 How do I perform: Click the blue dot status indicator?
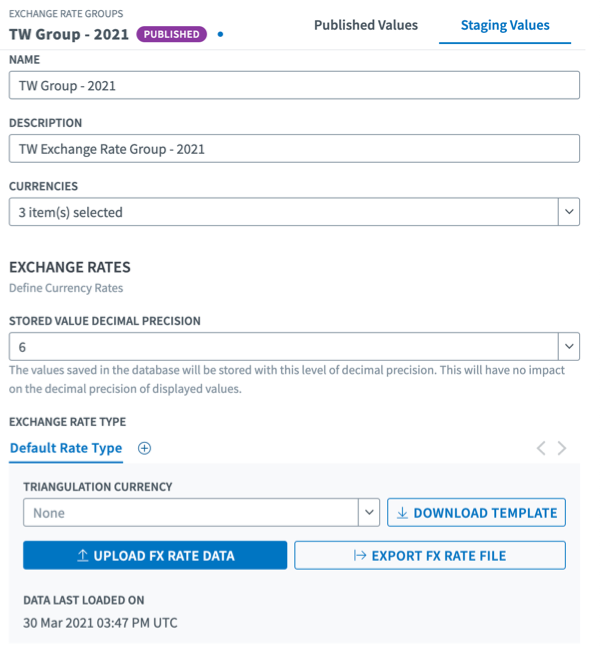[x=220, y=35]
